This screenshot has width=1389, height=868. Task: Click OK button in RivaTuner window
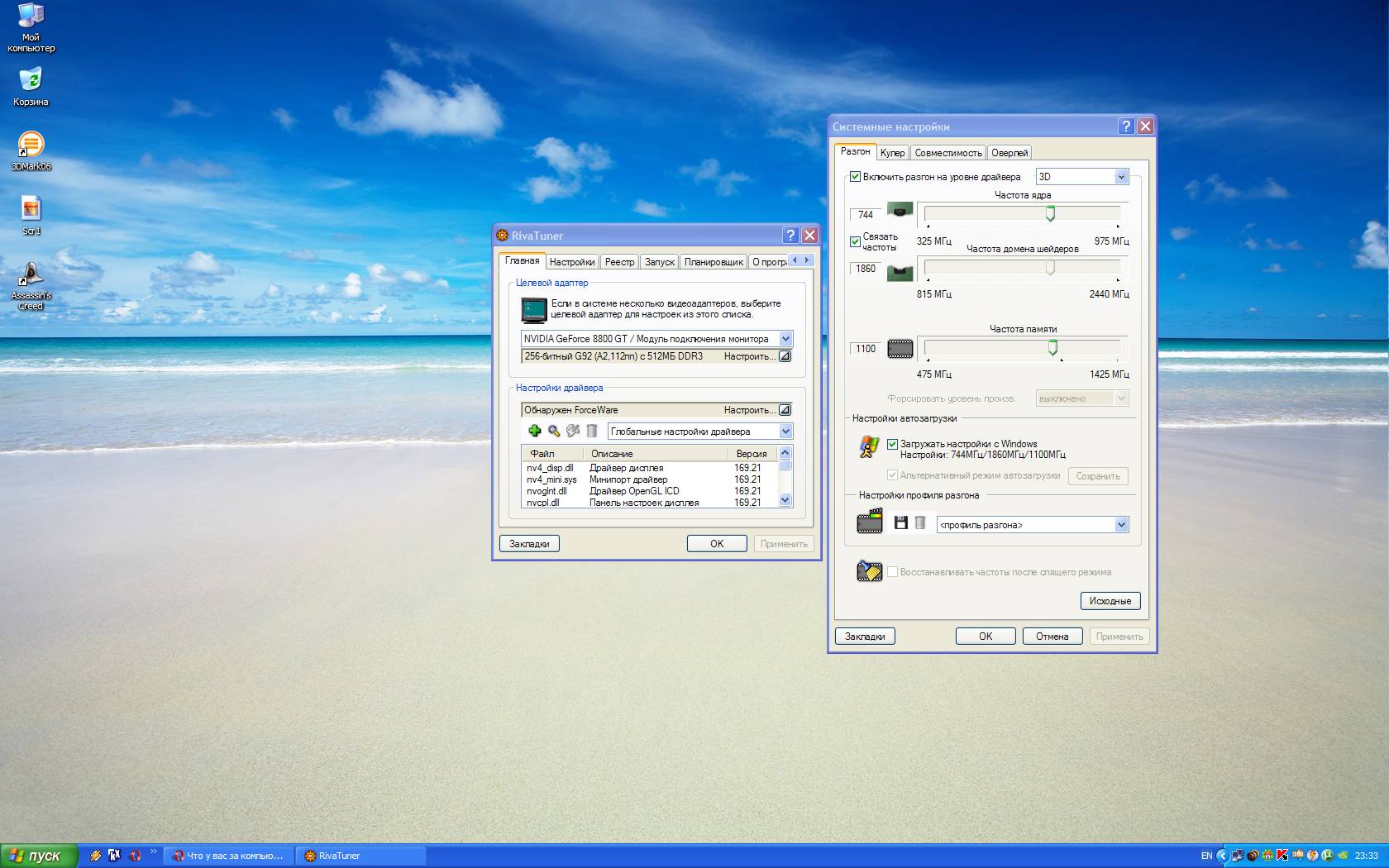(717, 543)
